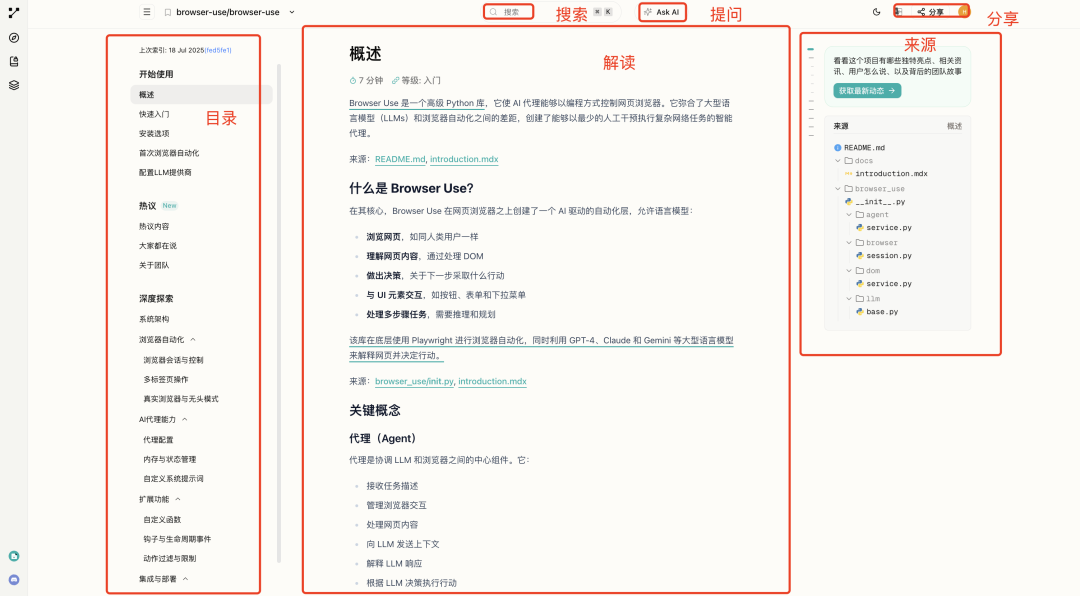The height and width of the screenshot is (596, 1080).
Task: Bookmark the browser-use/browser-use repository
Action: (x=167, y=12)
